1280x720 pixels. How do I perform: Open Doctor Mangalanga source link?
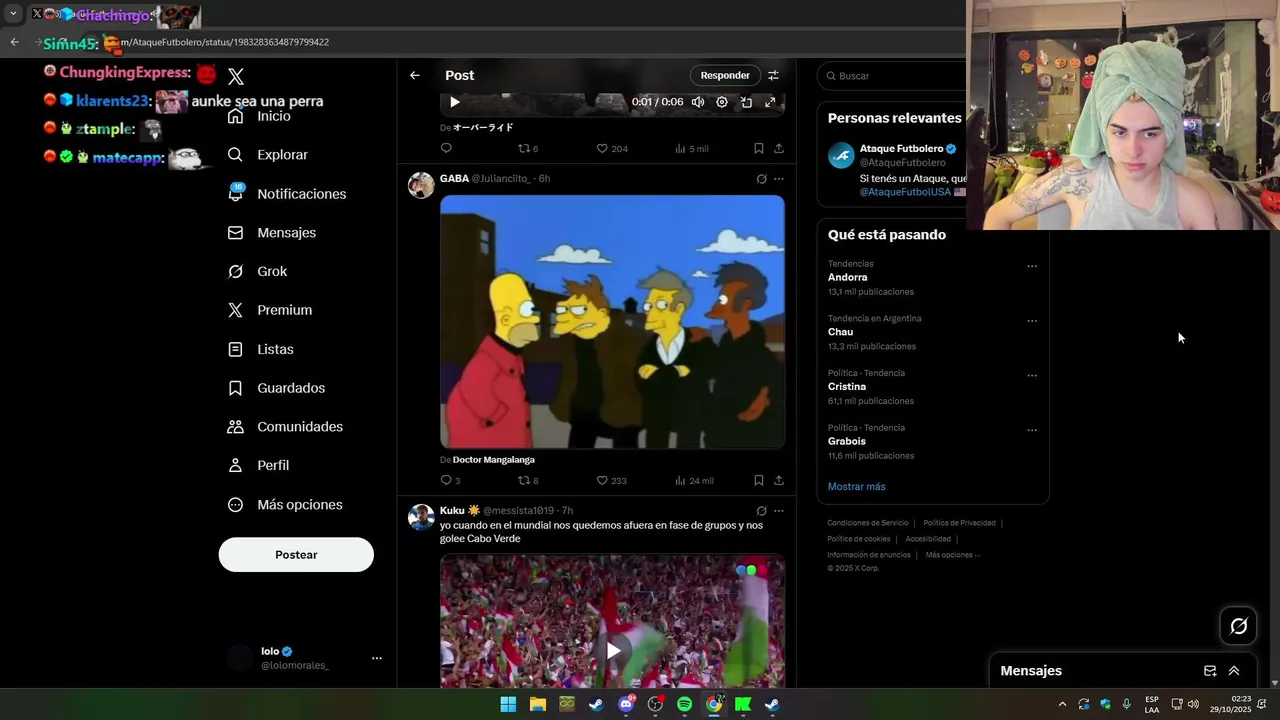[x=494, y=460]
